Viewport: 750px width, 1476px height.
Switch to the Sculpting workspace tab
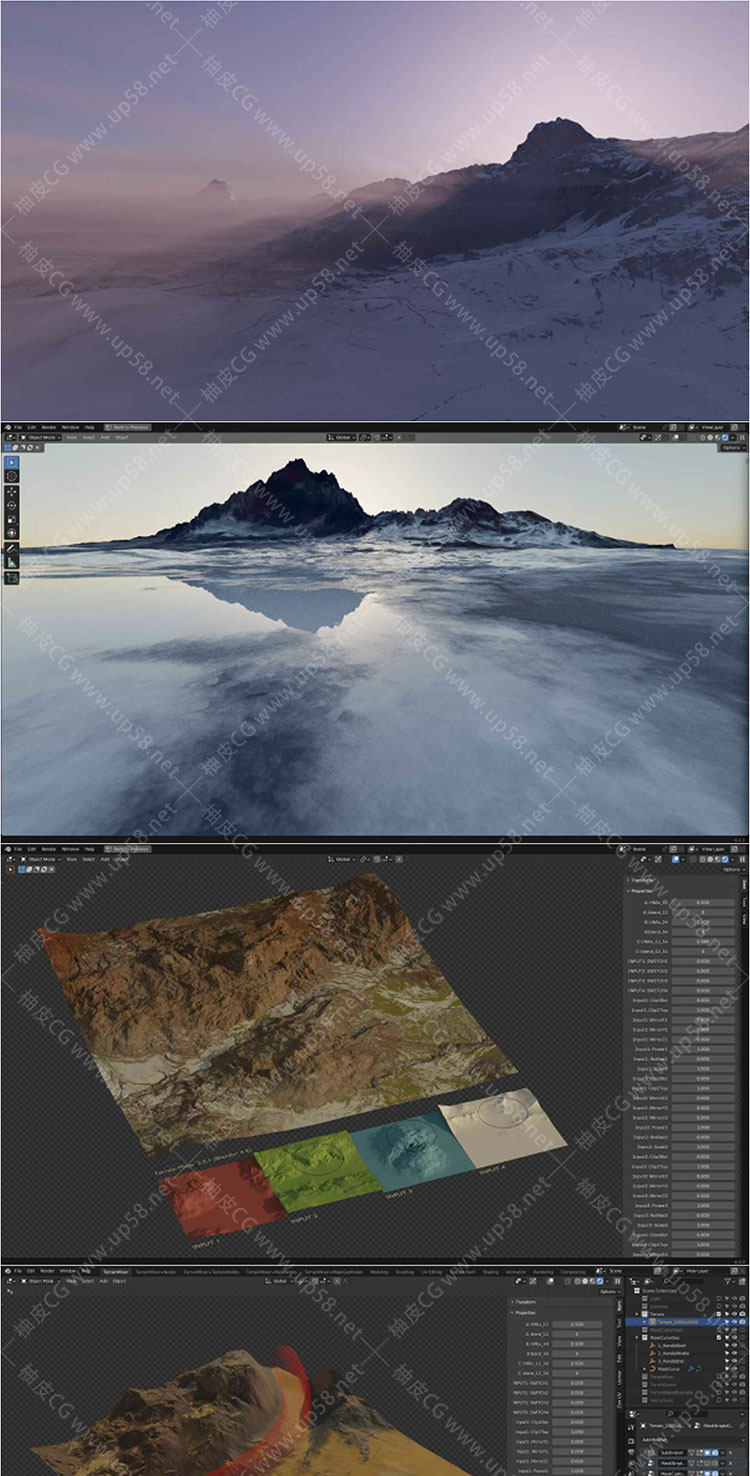(405, 1272)
